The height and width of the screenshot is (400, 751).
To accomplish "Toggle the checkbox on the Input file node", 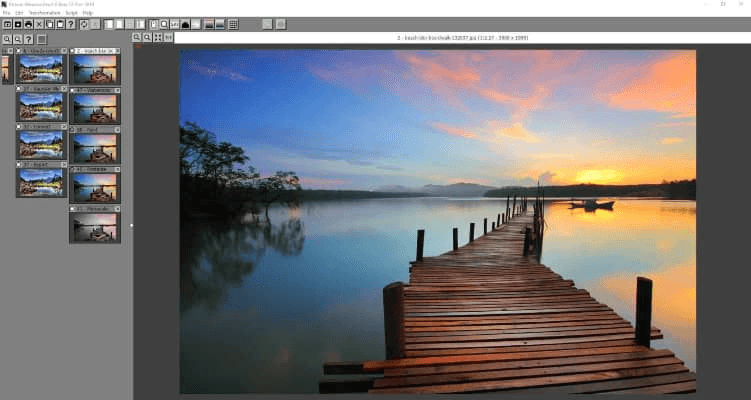I will coord(73,49).
